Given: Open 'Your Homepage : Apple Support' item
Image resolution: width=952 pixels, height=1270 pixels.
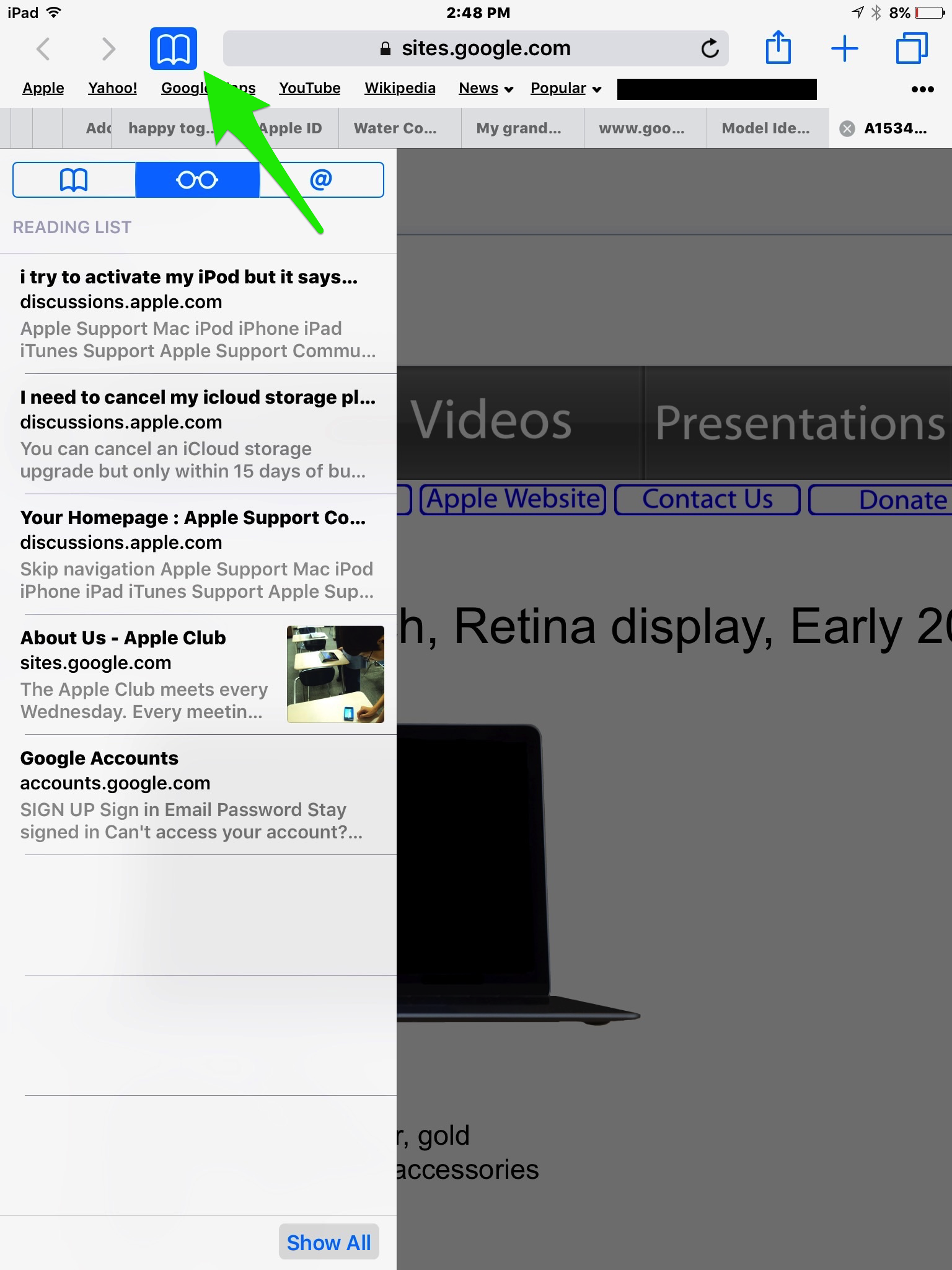Looking at the screenshot, I should coord(198,554).
